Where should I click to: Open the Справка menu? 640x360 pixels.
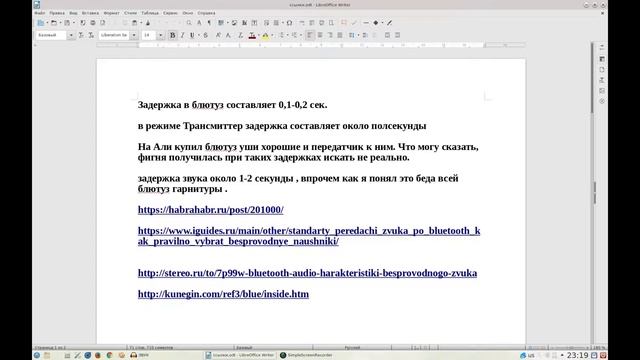[206, 13]
